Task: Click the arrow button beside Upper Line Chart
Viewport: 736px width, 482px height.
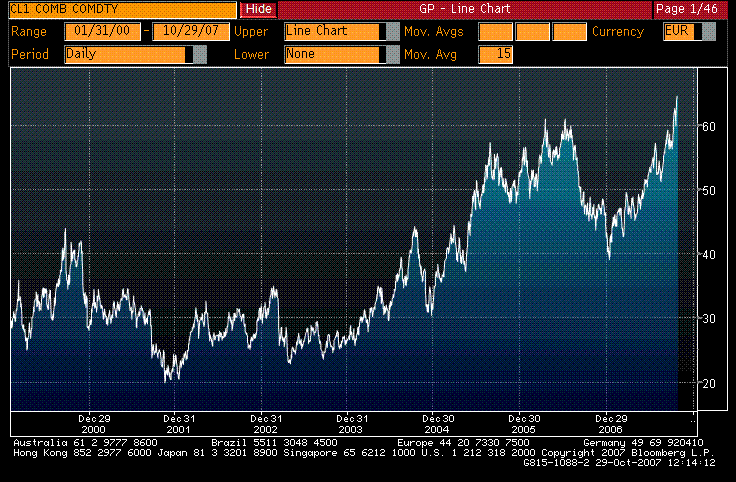Action: click(x=393, y=31)
